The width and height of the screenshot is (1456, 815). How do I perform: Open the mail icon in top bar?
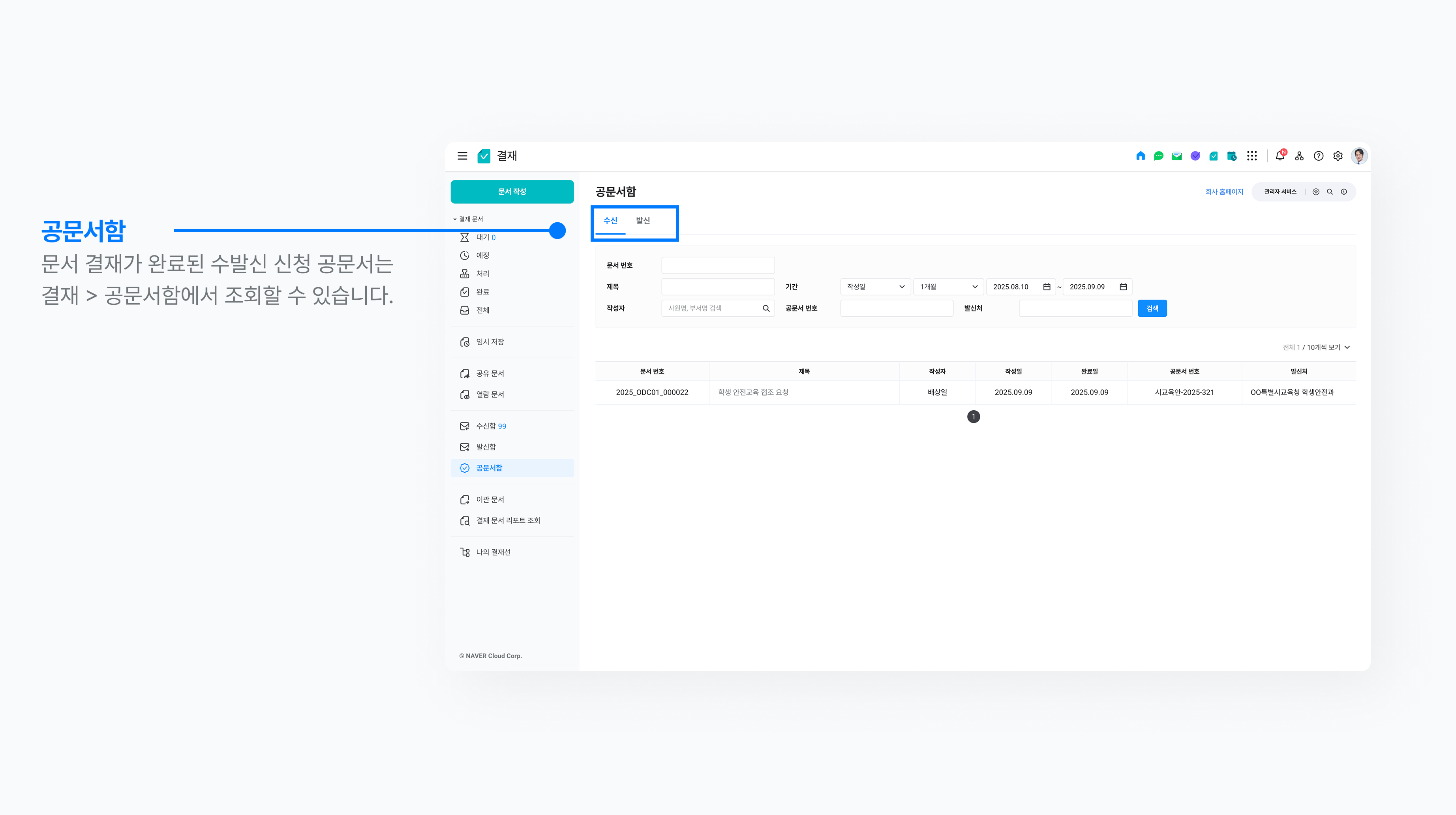[x=1177, y=156]
